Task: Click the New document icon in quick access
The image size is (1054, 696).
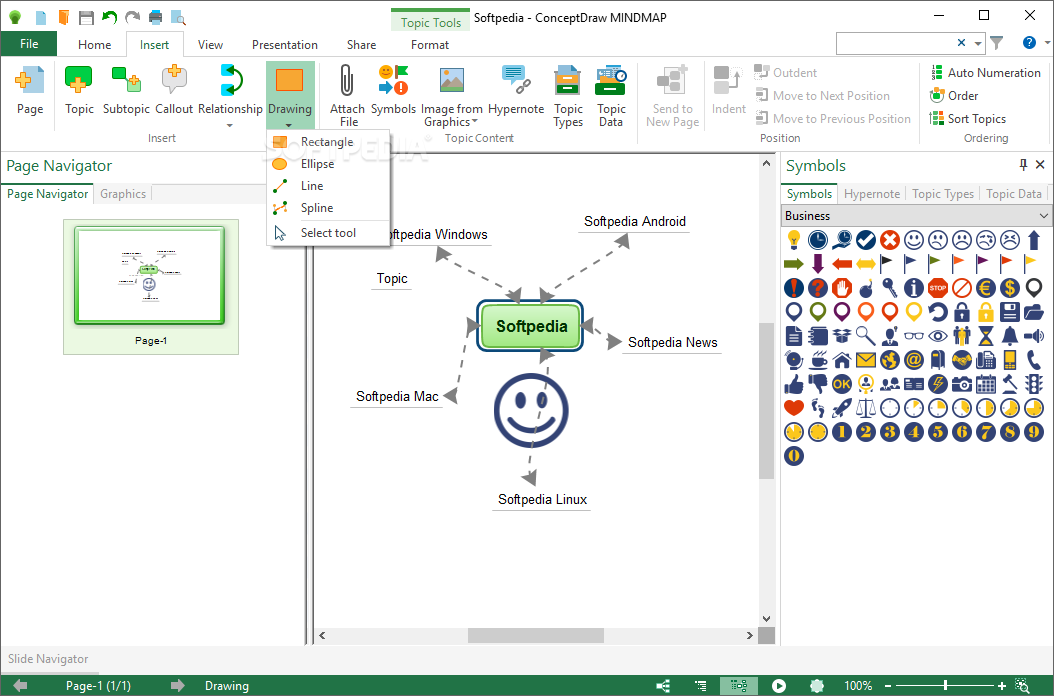Action: [41, 17]
